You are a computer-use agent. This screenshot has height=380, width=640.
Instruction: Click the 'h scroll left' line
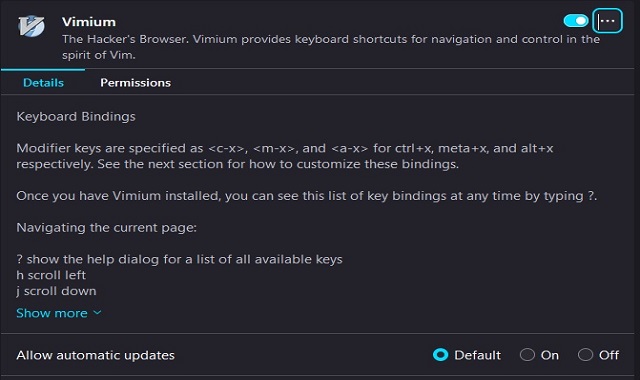click(51, 275)
